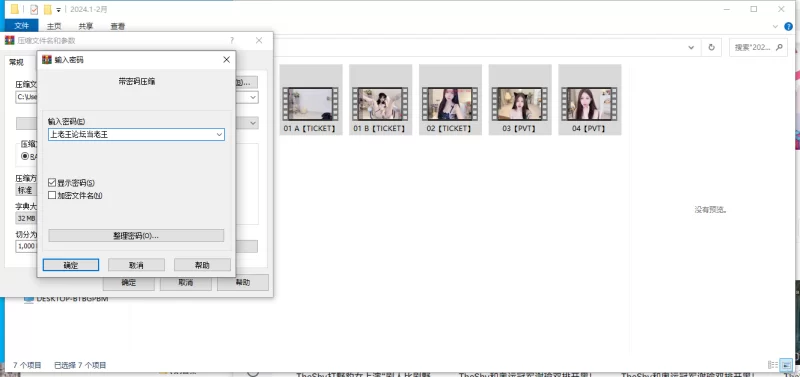Click the 已选择 7 个项目 status text
This screenshot has width=800, height=377.
tap(80, 365)
